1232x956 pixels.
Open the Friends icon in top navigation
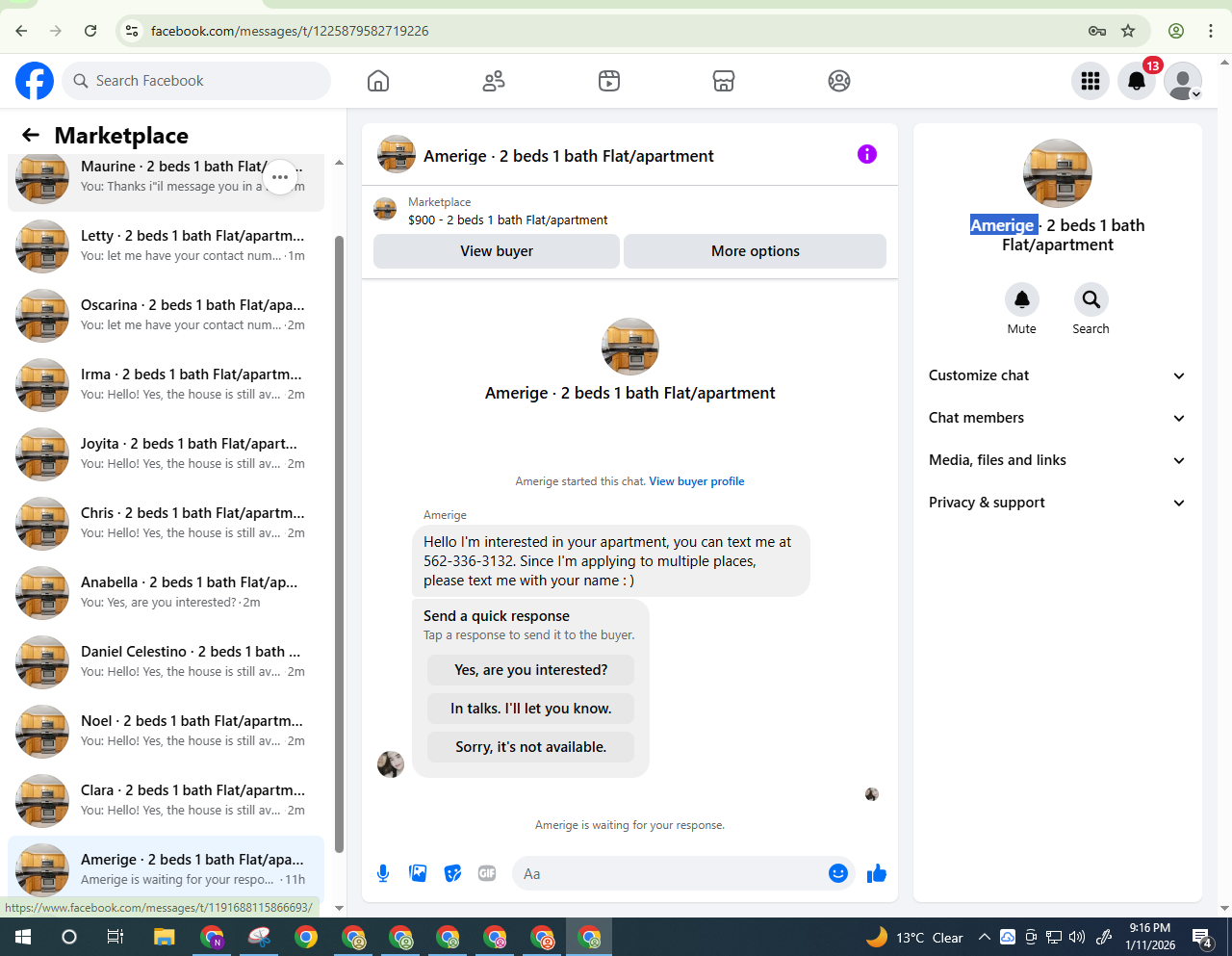[x=494, y=81]
